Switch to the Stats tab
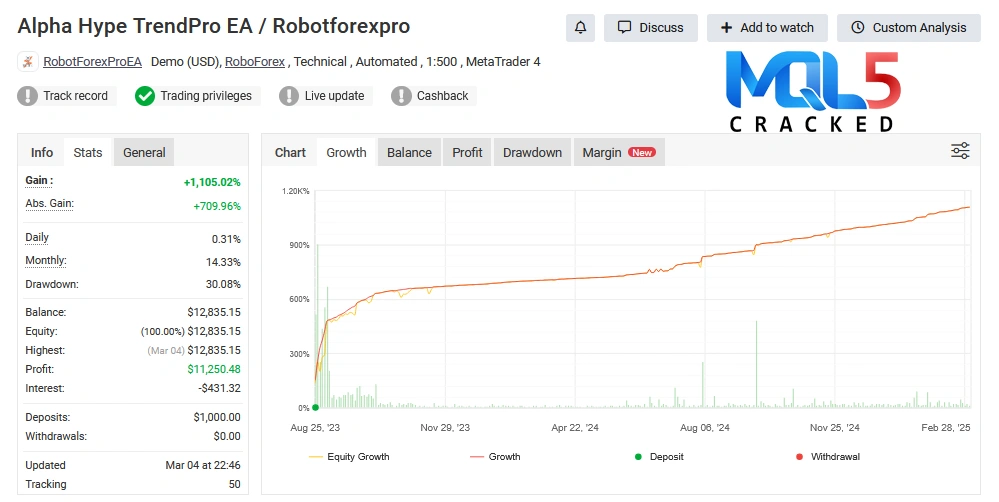999x502 pixels. pyautogui.click(x=88, y=153)
